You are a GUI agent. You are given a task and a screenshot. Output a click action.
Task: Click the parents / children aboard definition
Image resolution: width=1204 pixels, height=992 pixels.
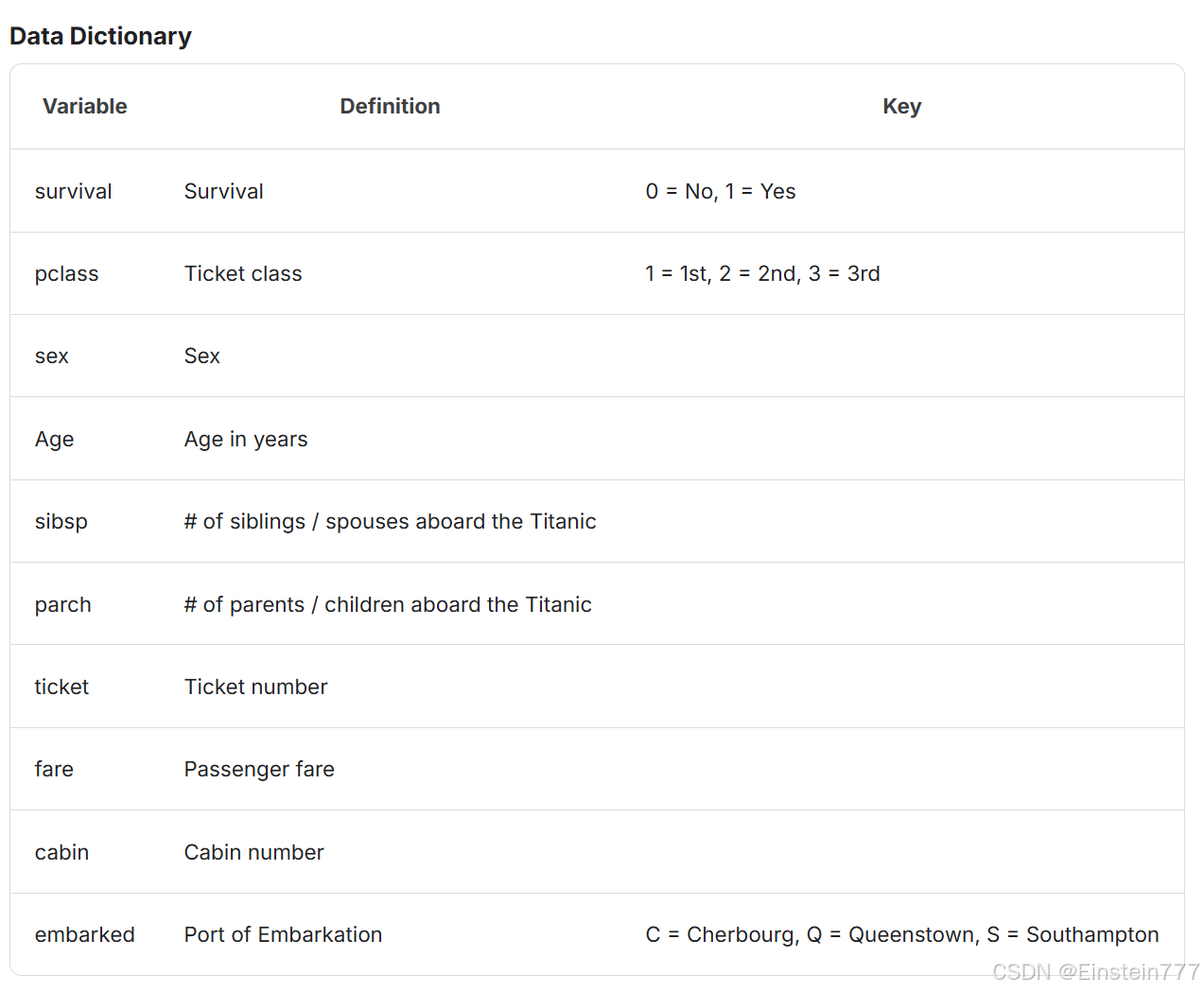point(388,604)
